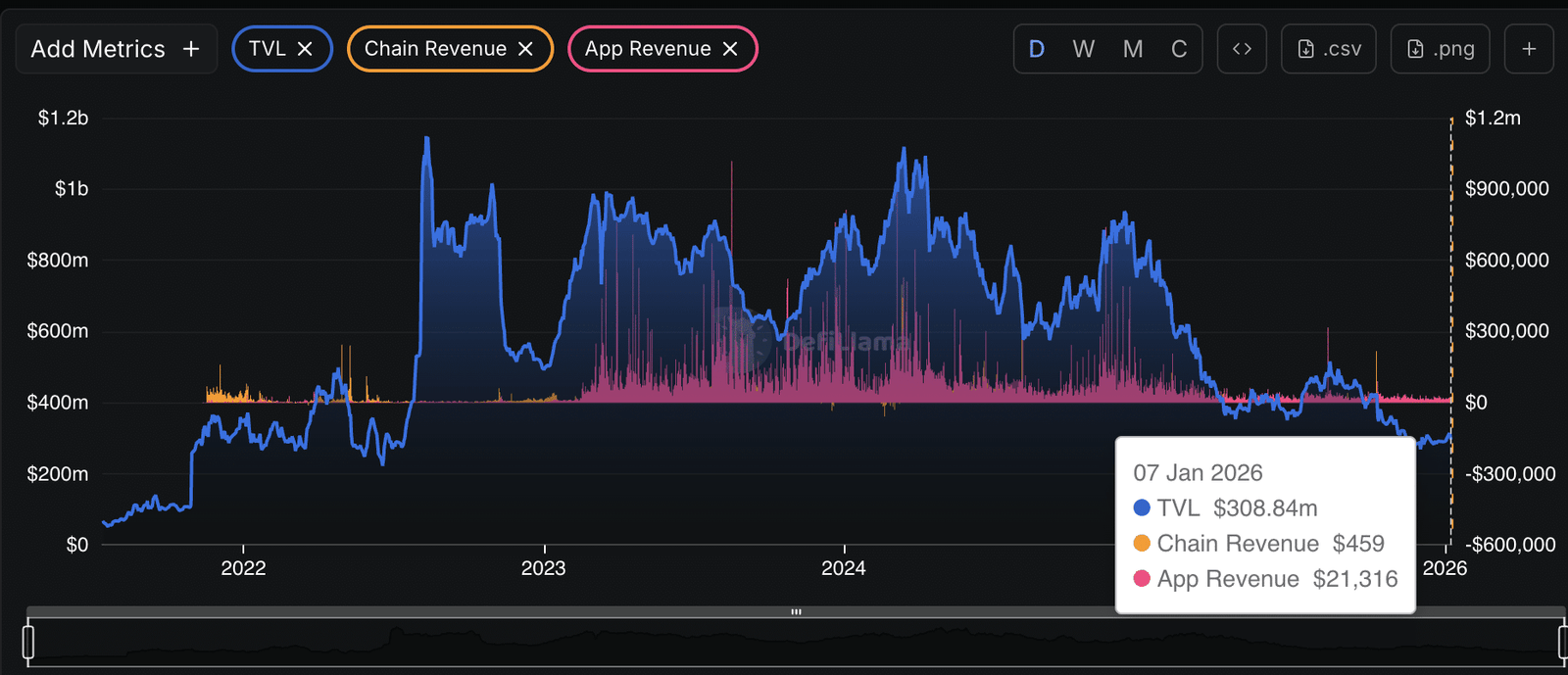
Task: Click the center grip of the range slider
Action: [796, 612]
